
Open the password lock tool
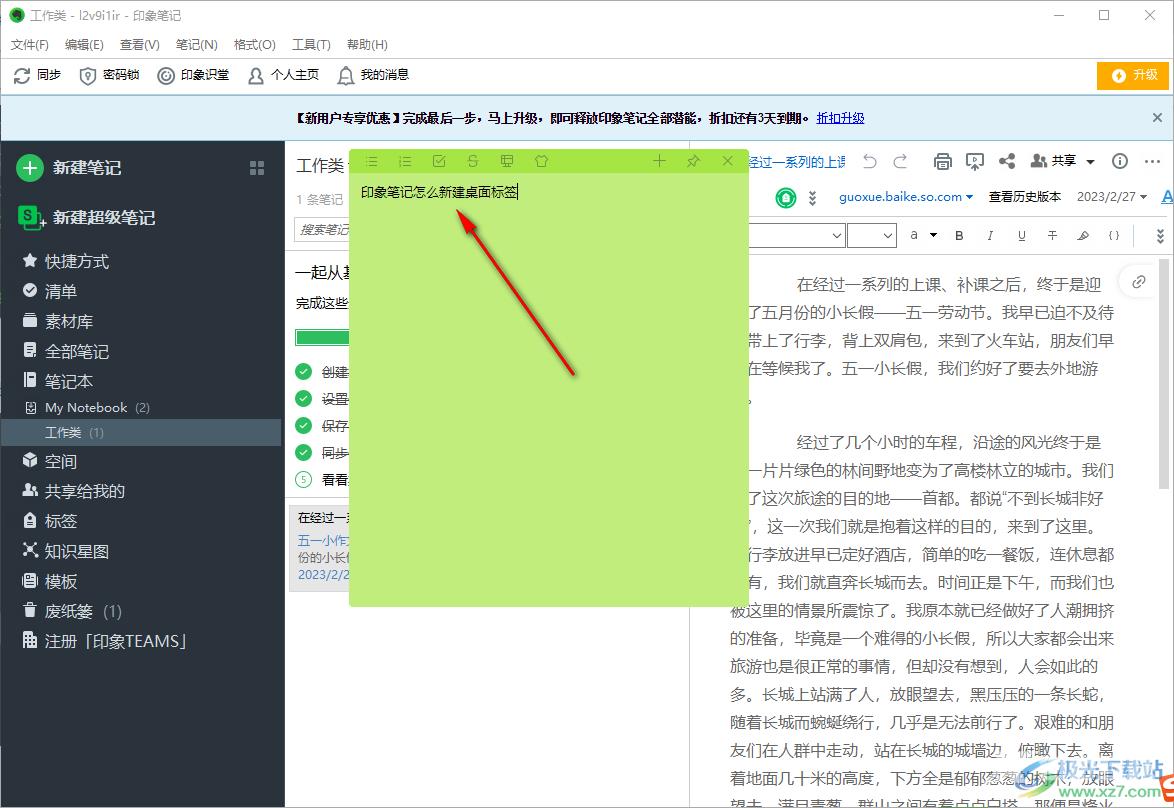[109, 75]
